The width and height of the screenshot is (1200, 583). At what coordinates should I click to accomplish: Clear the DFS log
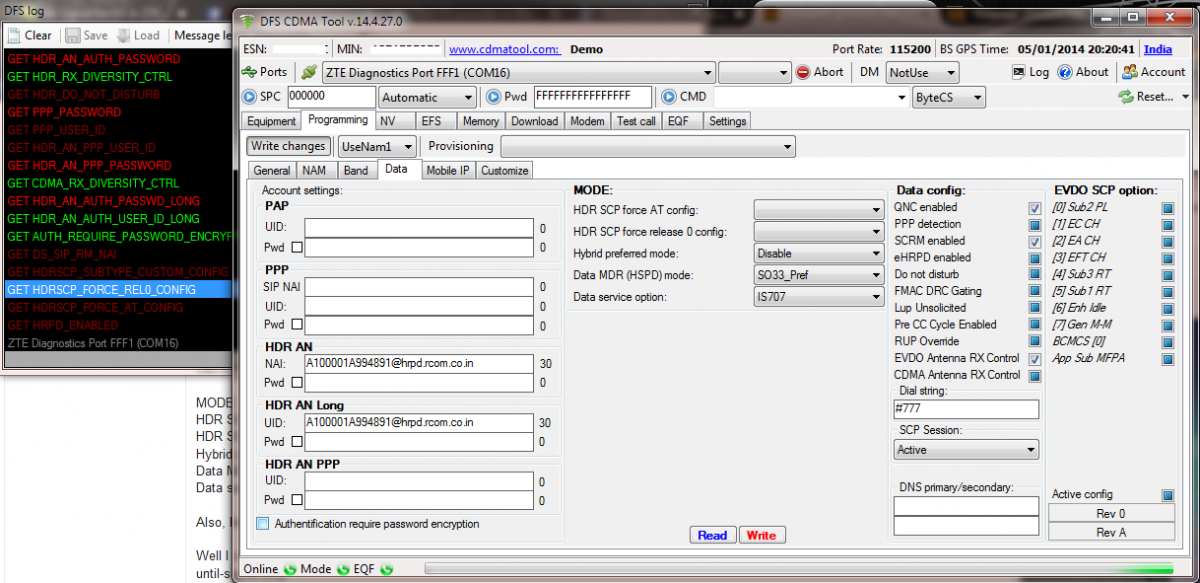tap(30, 35)
